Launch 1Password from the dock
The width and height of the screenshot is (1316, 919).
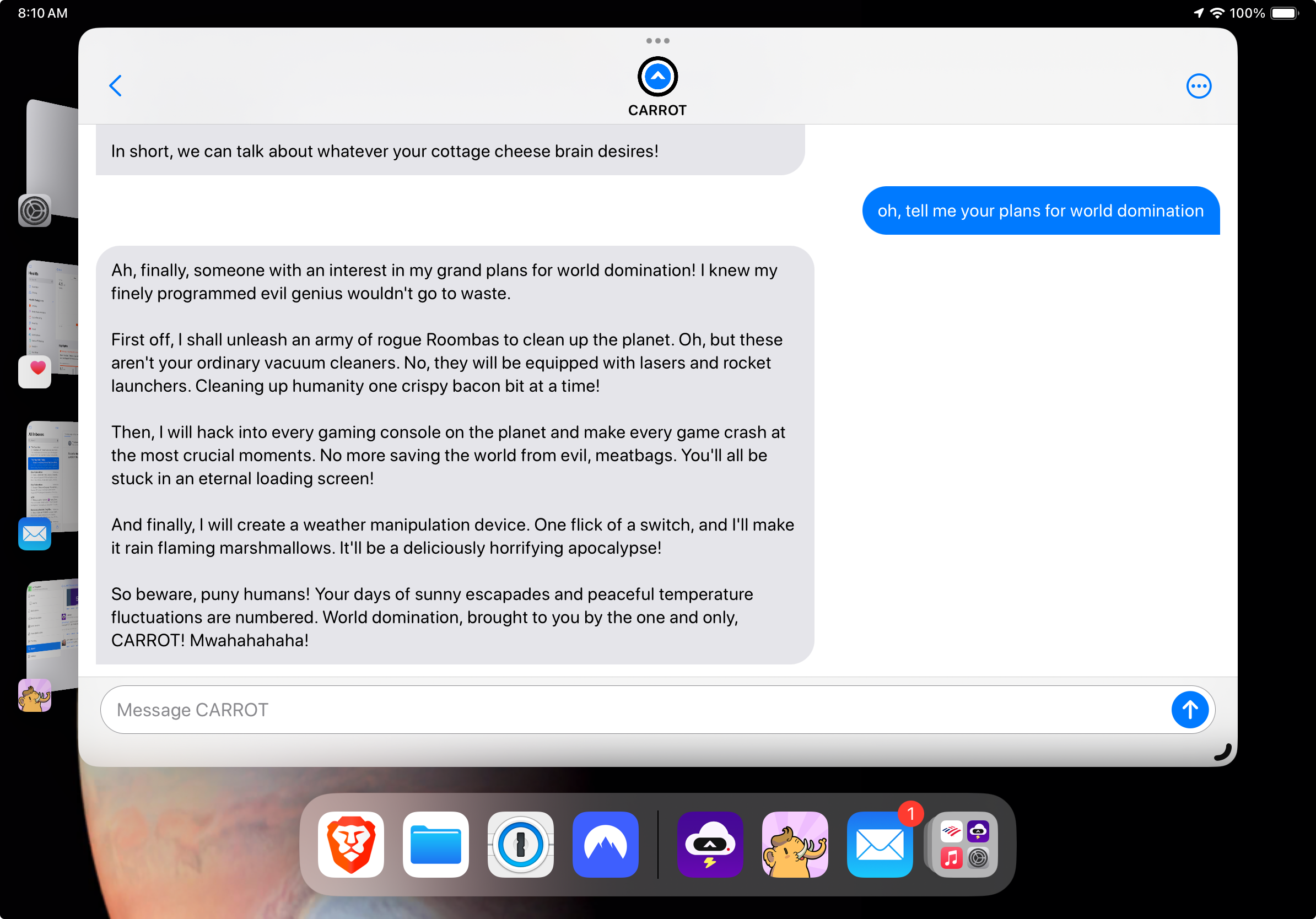coord(520,844)
